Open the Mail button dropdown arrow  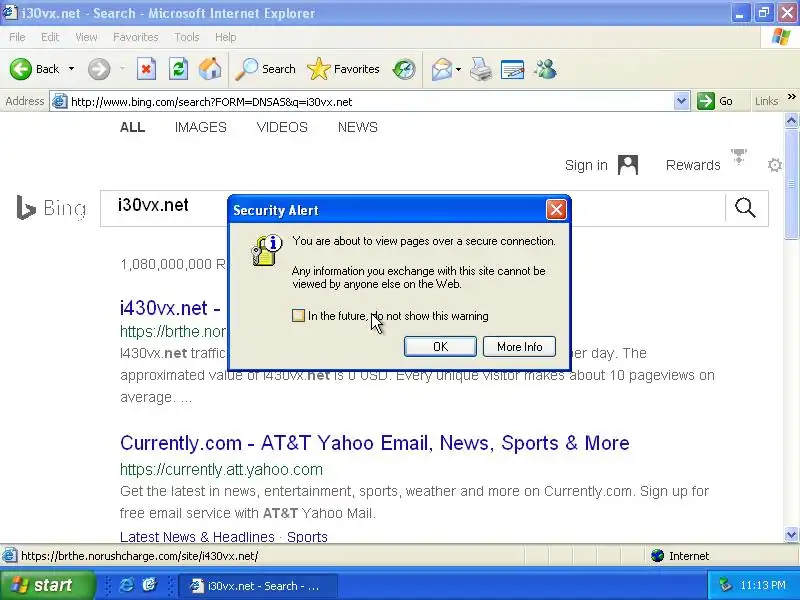pos(458,69)
